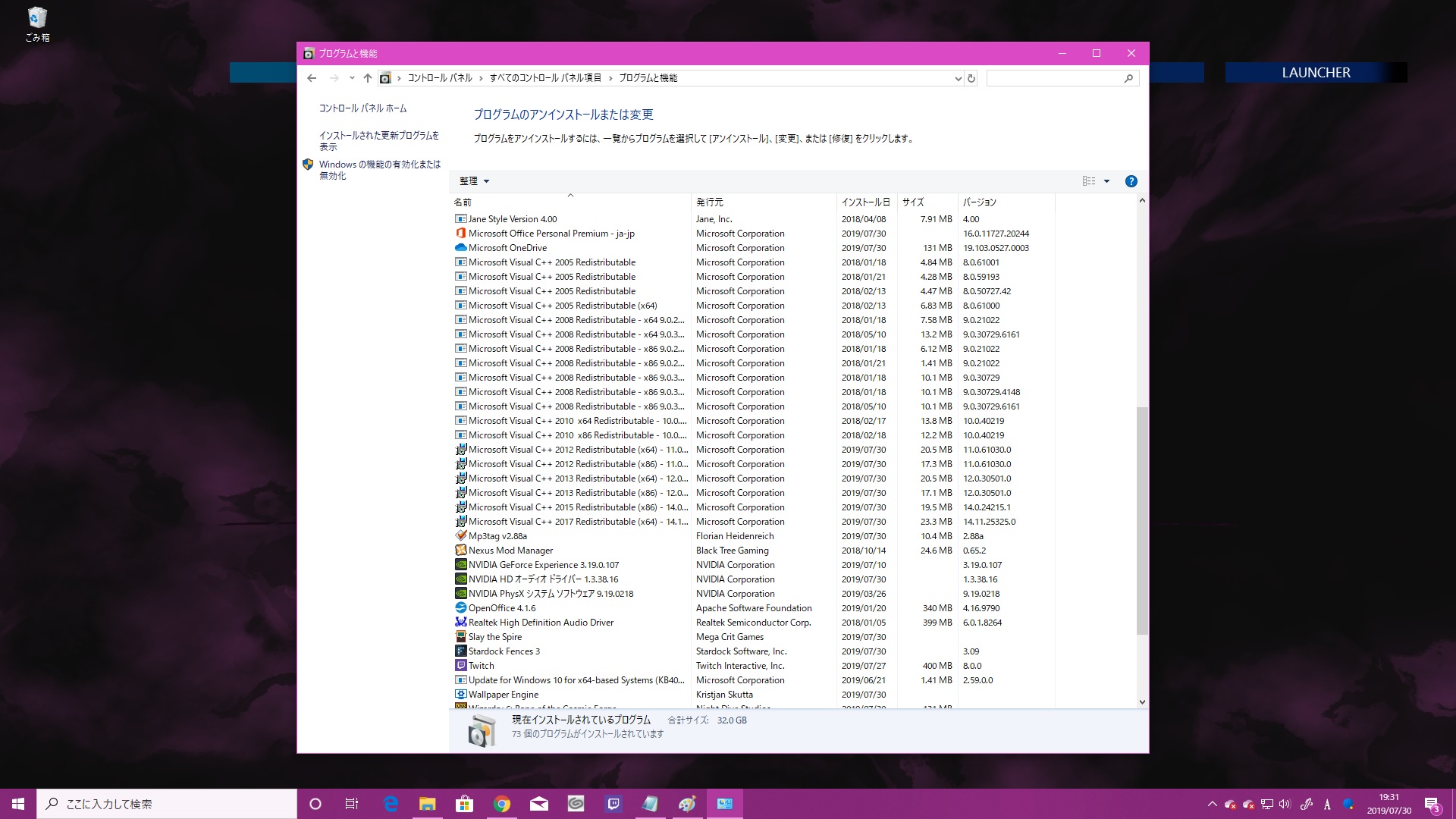Image resolution: width=1456 pixels, height=819 pixels.
Task: Select the Nexus Mod Manager entry
Action: click(510, 551)
